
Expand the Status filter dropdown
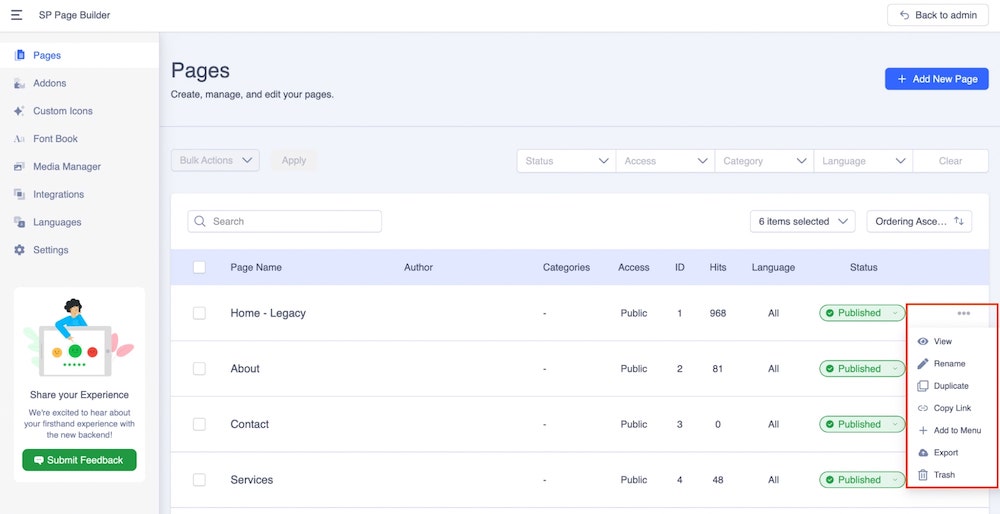click(566, 161)
